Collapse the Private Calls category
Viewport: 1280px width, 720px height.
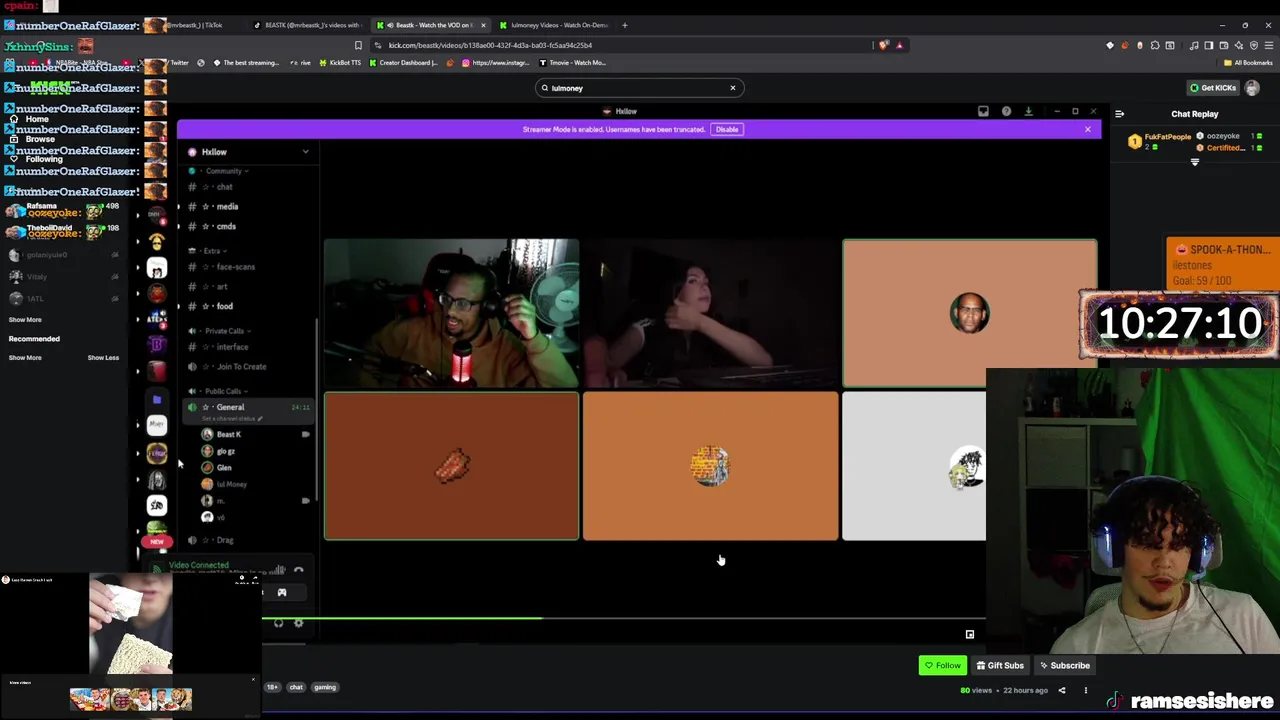[228, 331]
